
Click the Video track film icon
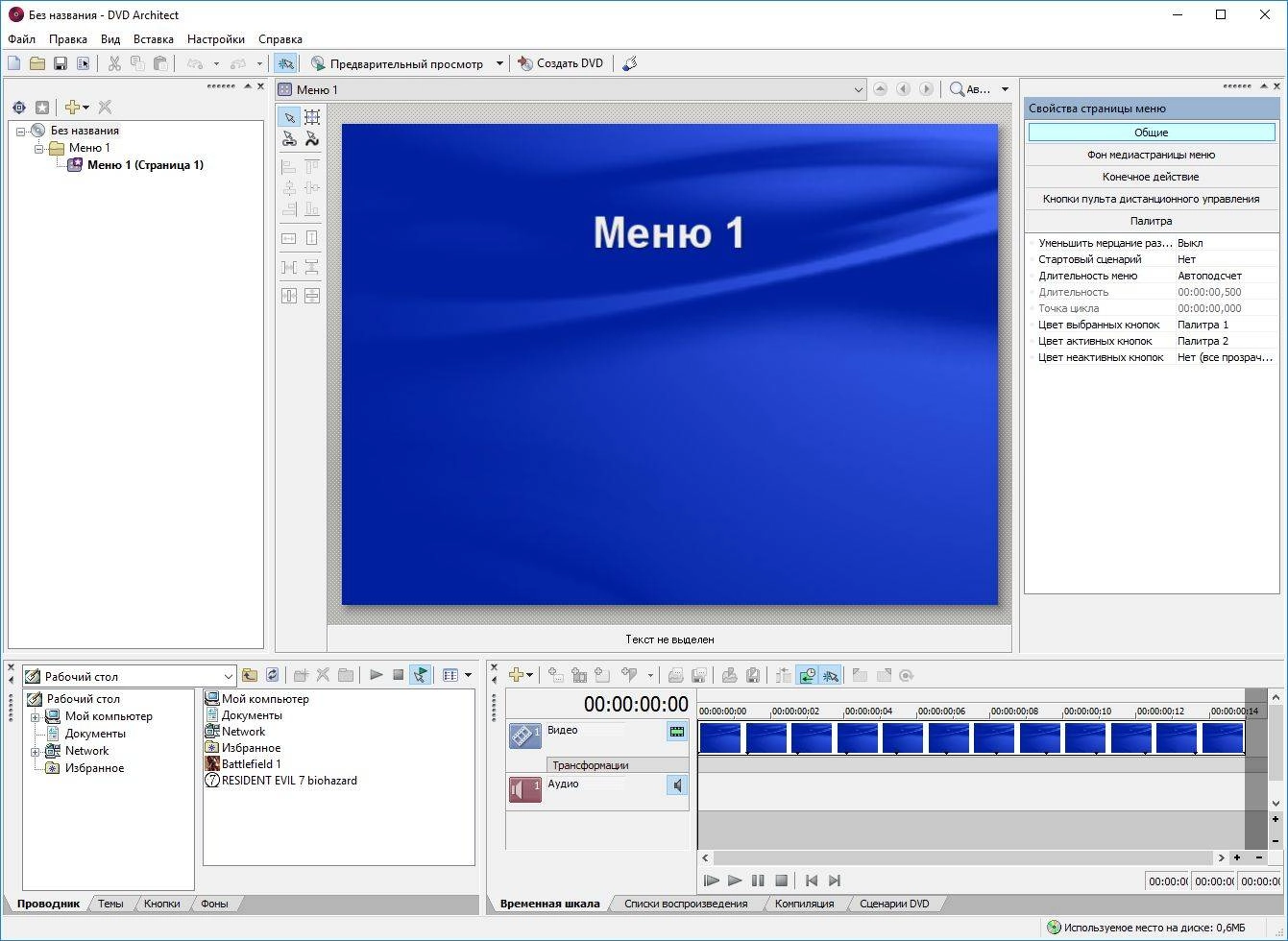pos(524,736)
